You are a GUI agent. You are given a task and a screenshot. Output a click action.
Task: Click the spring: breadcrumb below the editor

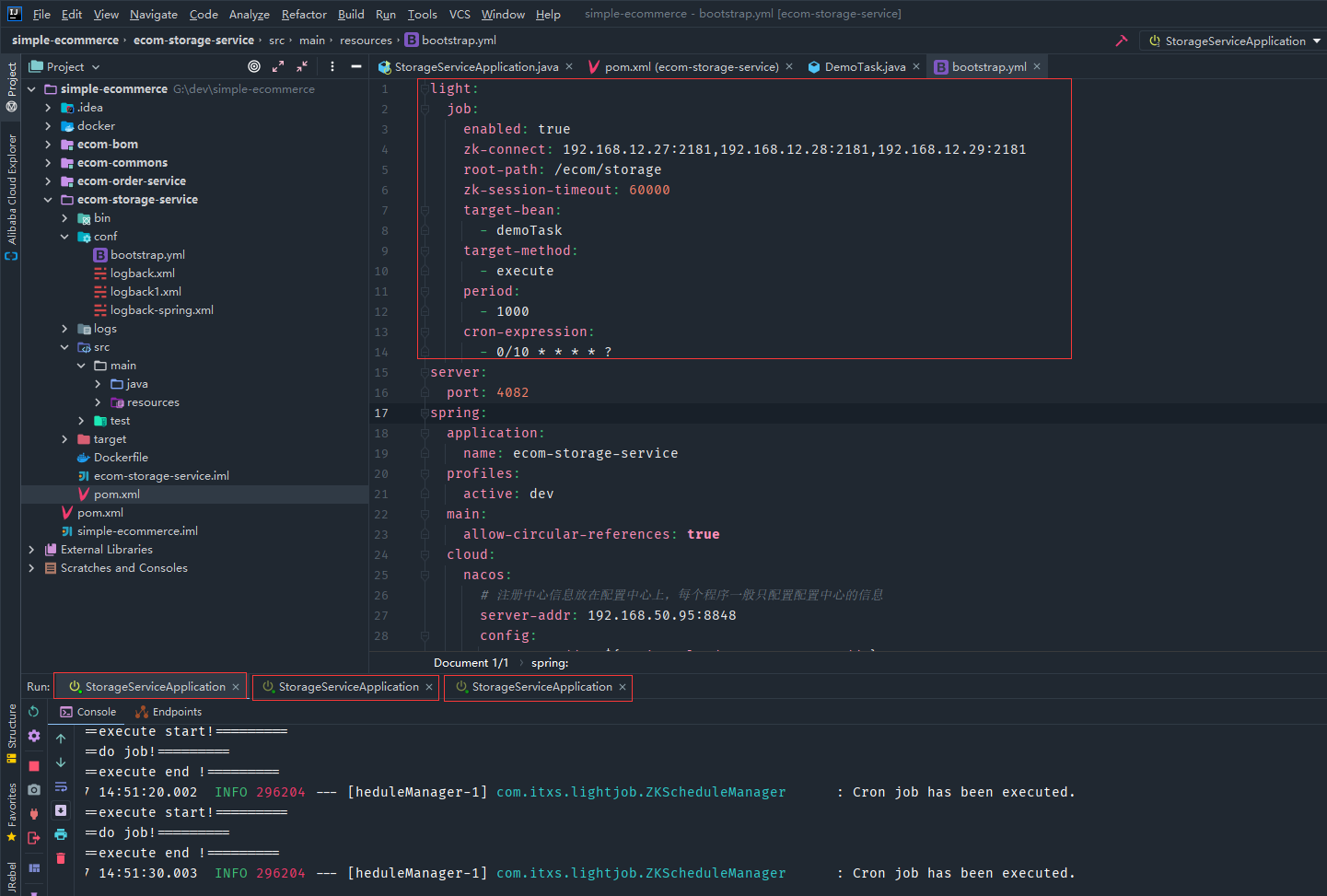[x=550, y=663]
